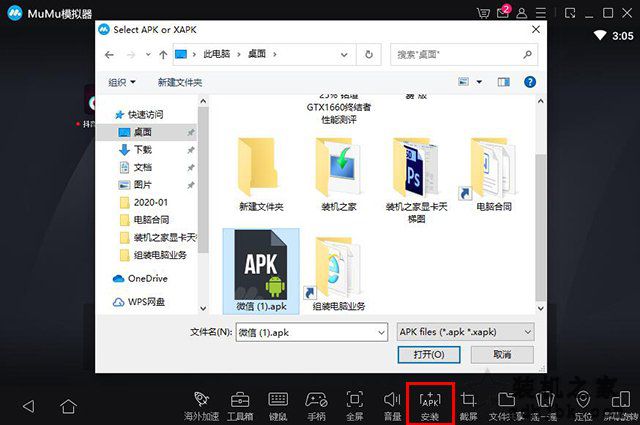
Task: Expand the address bar history dropdown
Action: pos(344,55)
